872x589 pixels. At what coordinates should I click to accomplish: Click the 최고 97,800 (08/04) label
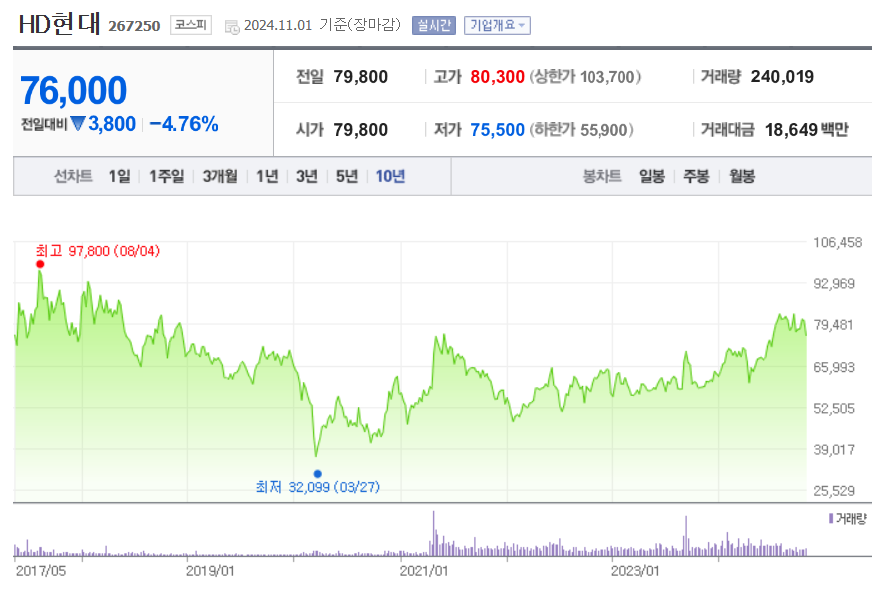(x=98, y=251)
